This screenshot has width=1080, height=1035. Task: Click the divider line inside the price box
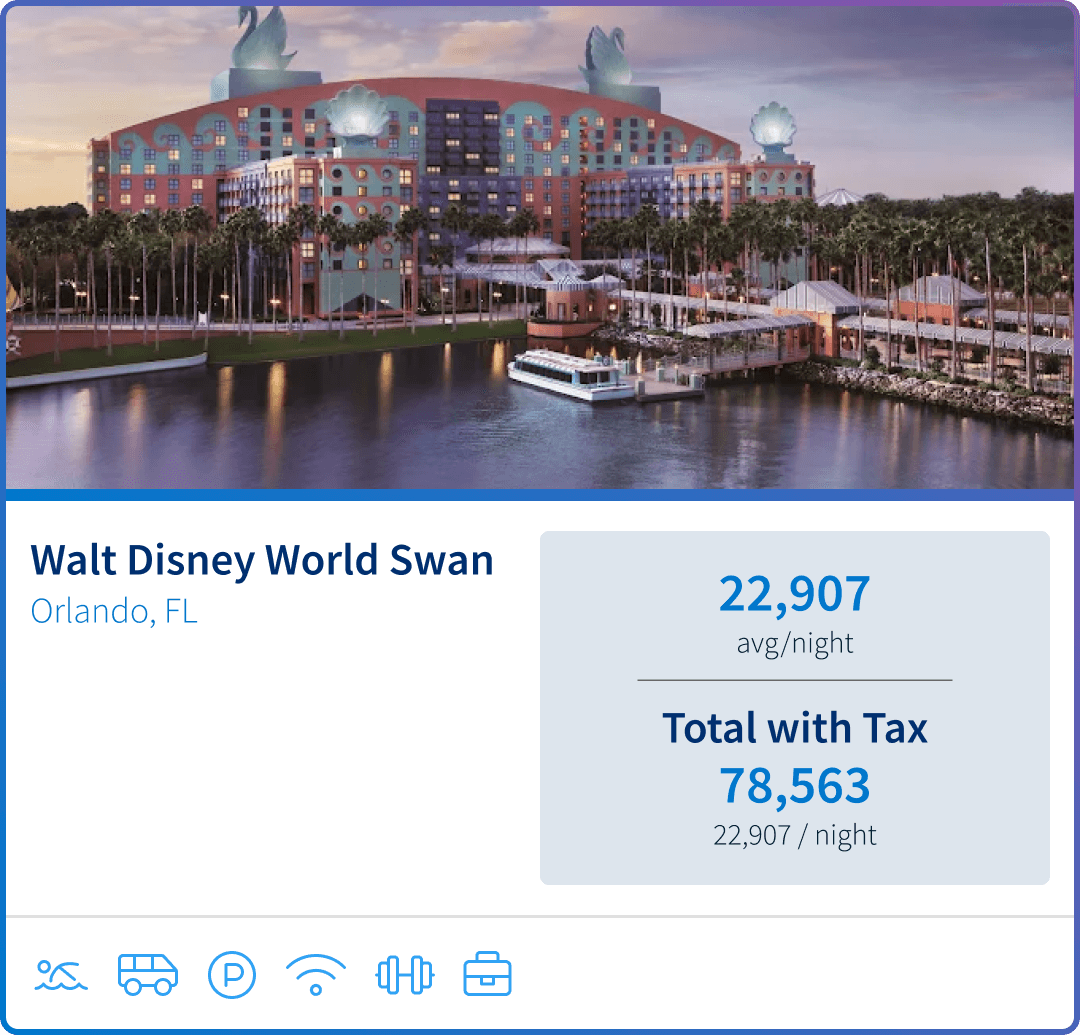coord(795,680)
